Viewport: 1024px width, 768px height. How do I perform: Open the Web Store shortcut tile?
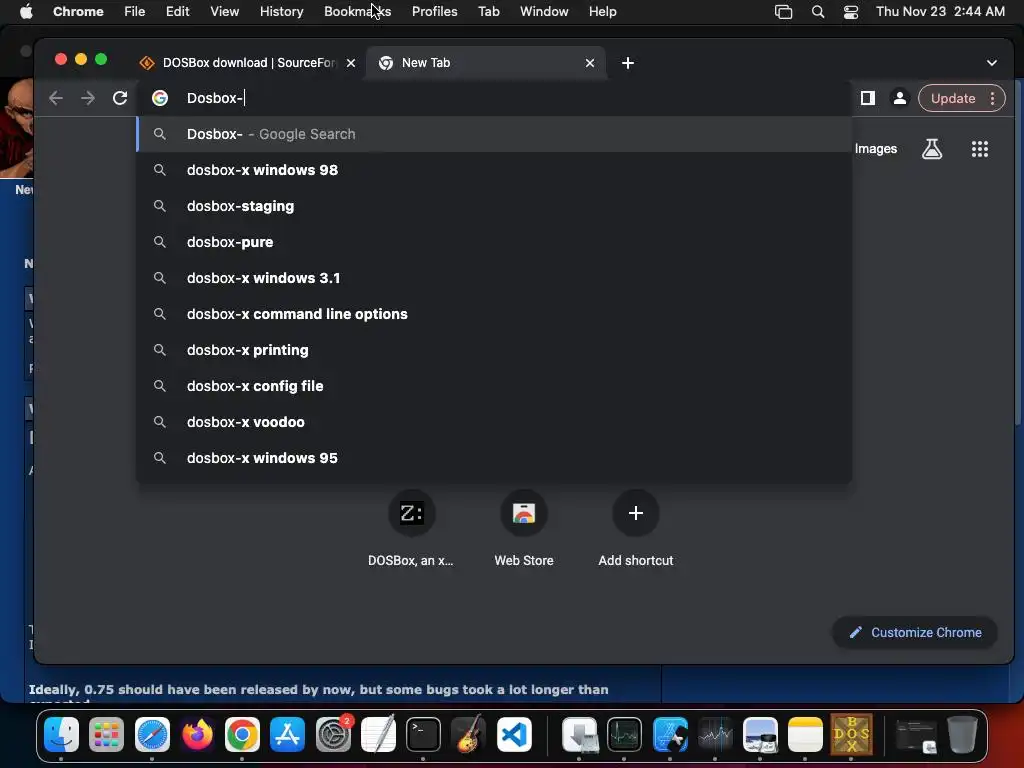pos(524,528)
